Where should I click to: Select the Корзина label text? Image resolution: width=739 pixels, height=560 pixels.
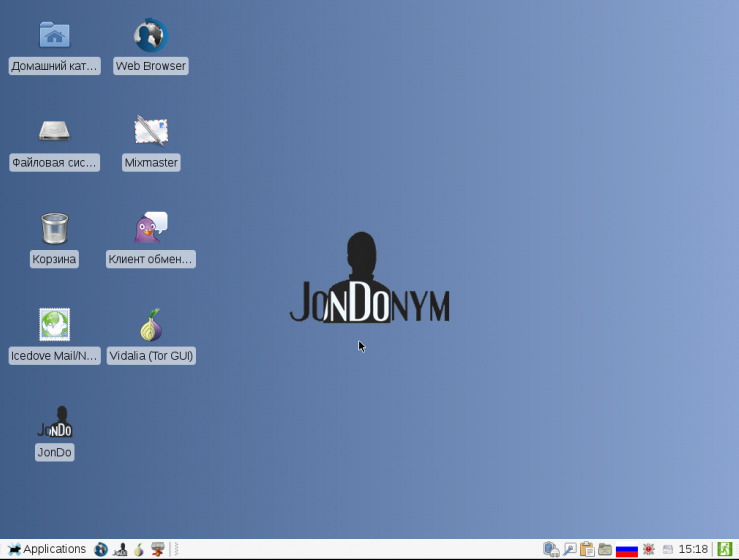pyautogui.click(x=54, y=259)
